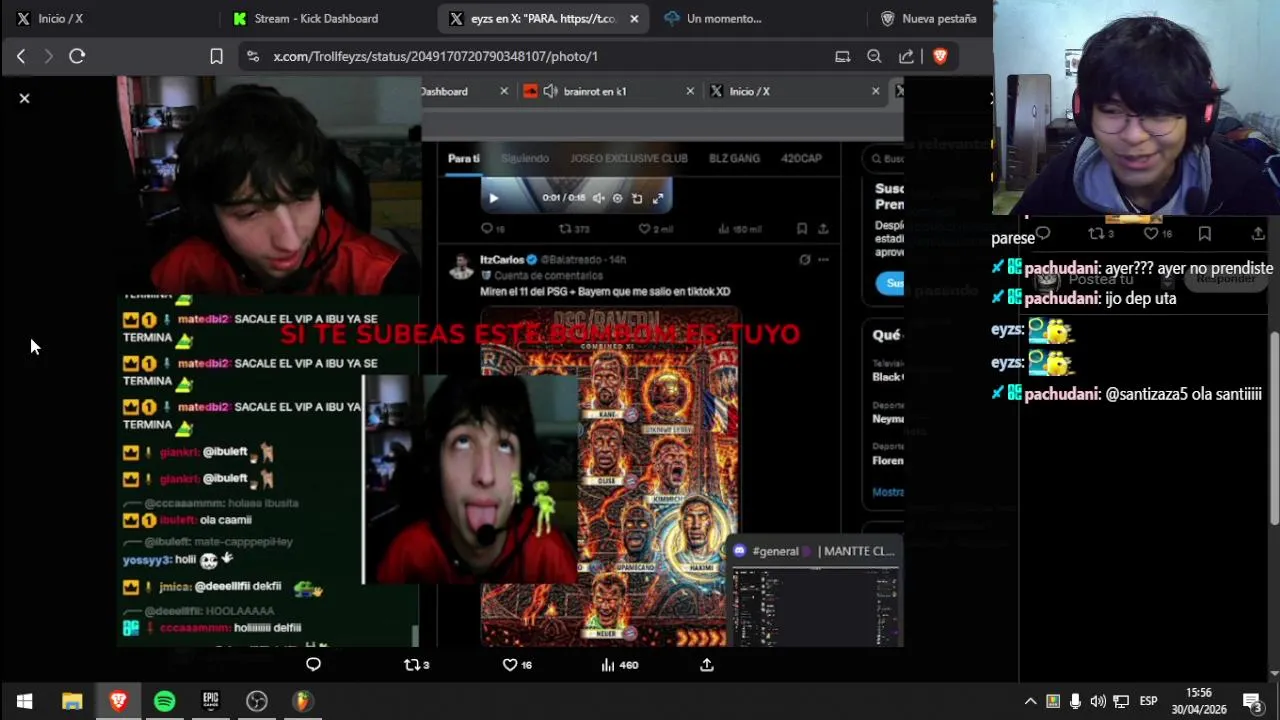Click the x.com URL address field
This screenshot has height=720, width=1280.
[436, 57]
